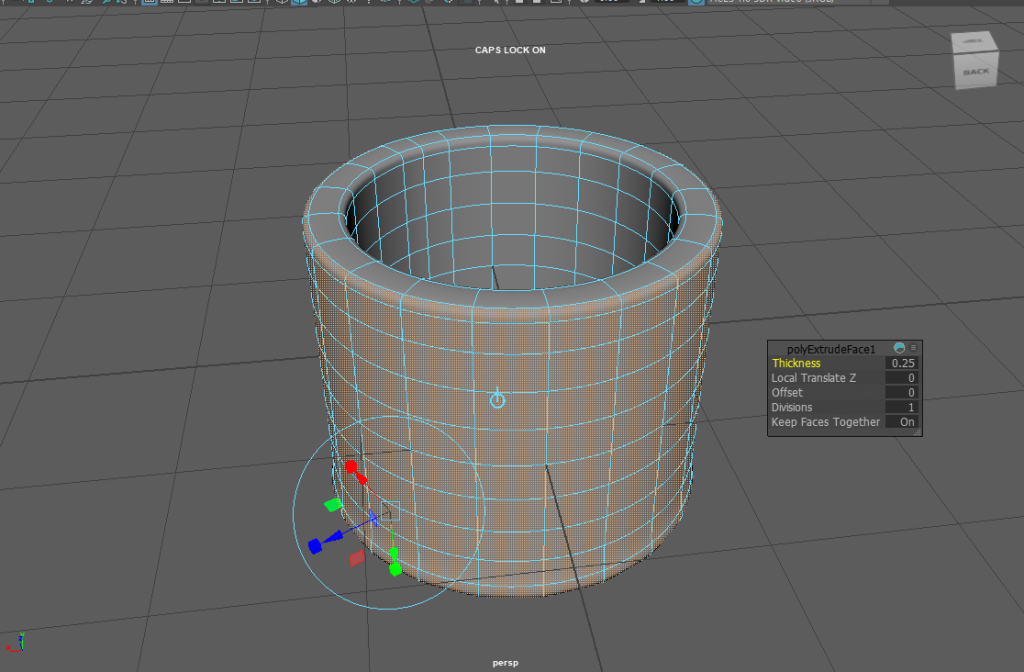Click the polyExtrudeFace1 panel menu icon

tap(913, 348)
